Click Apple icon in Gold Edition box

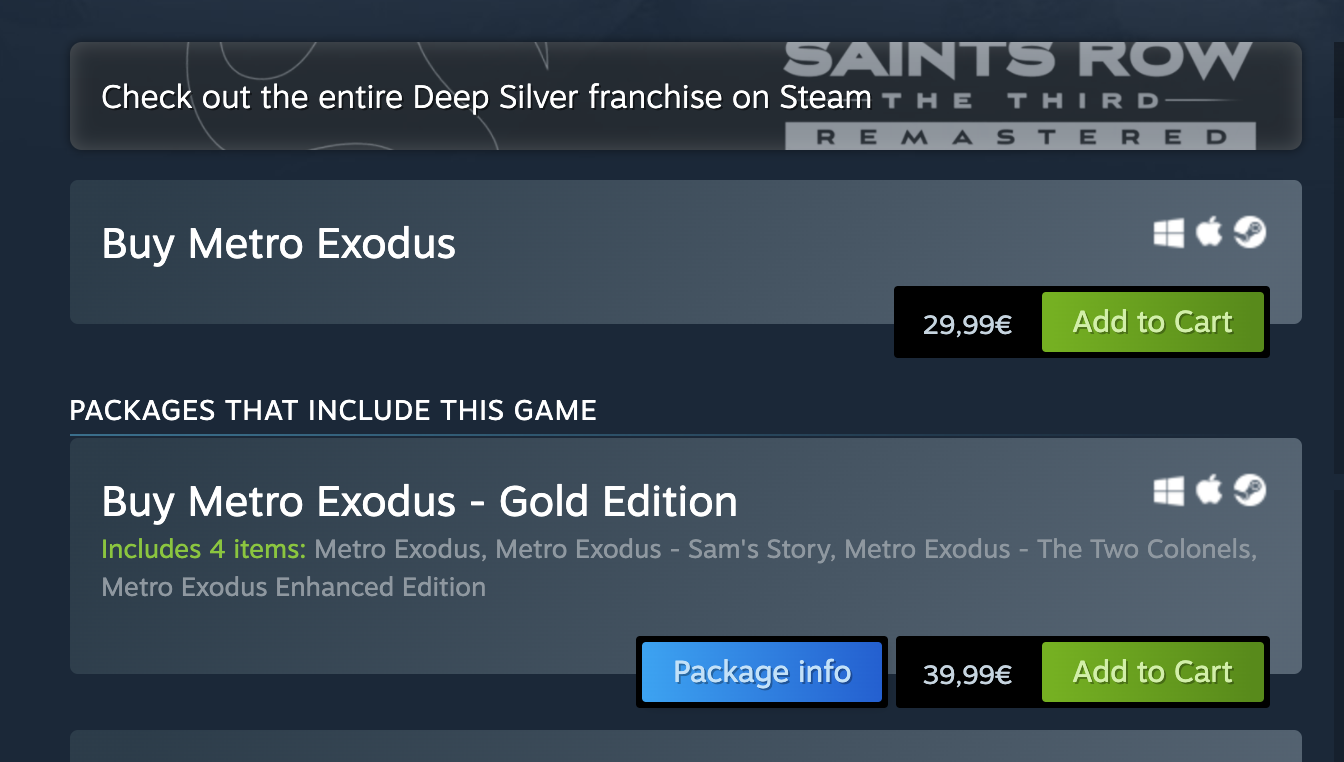point(1209,490)
